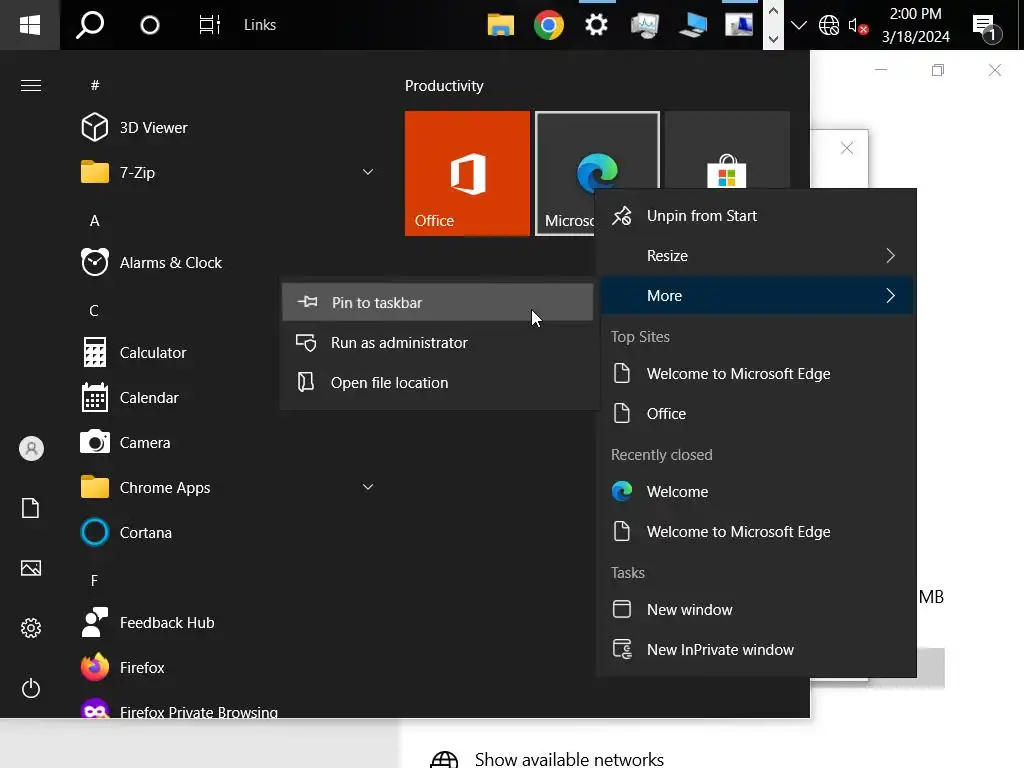Image resolution: width=1024 pixels, height=768 pixels.
Task: Close the dialog behind the Start menu
Action: (847, 148)
